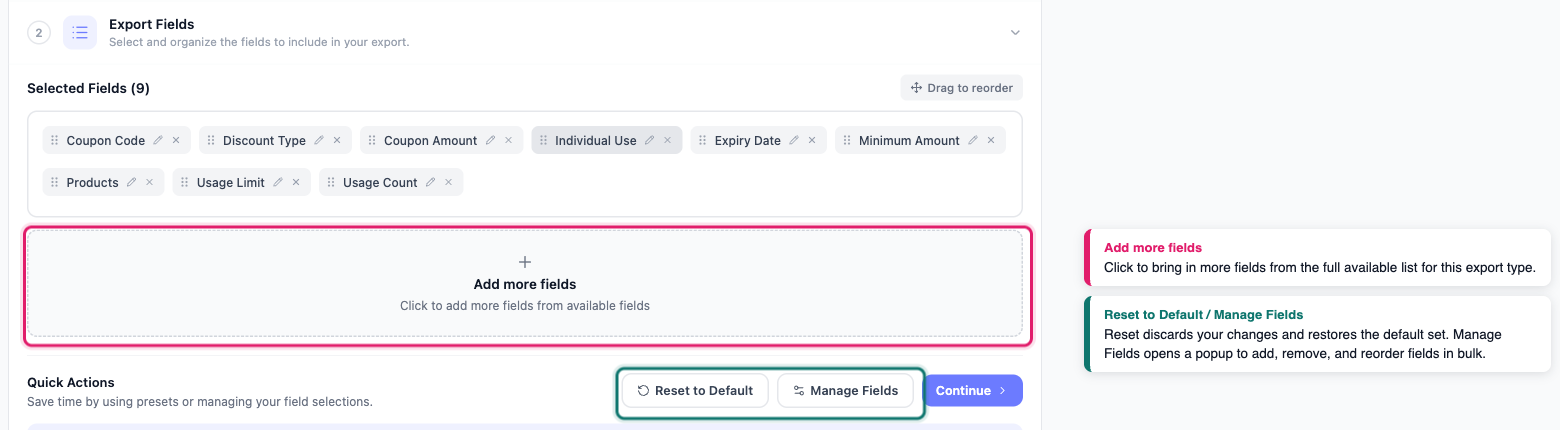
Task: Click the drag handle on Usage Limit chip
Action: pyautogui.click(x=185, y=183)
